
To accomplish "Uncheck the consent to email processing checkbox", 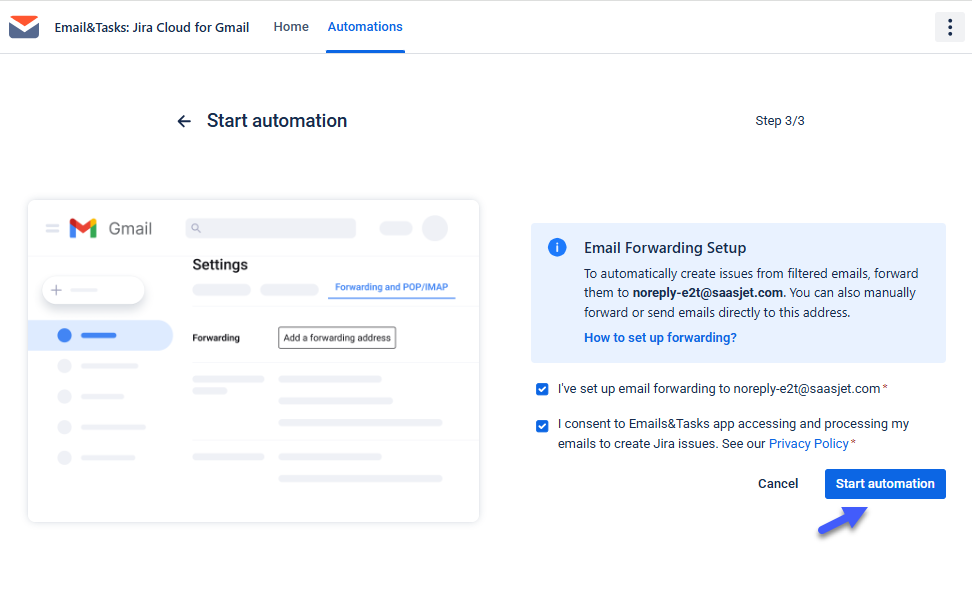I will [542, 425].
